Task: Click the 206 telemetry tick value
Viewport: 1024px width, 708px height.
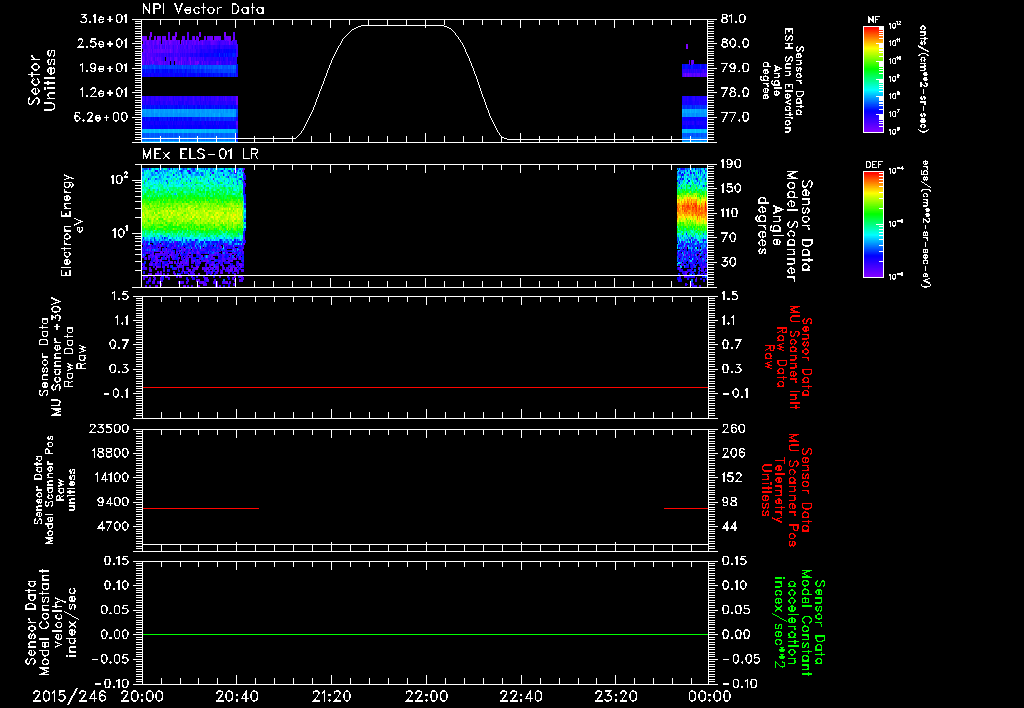Action: pyautogui.click(x=732, y=453)
